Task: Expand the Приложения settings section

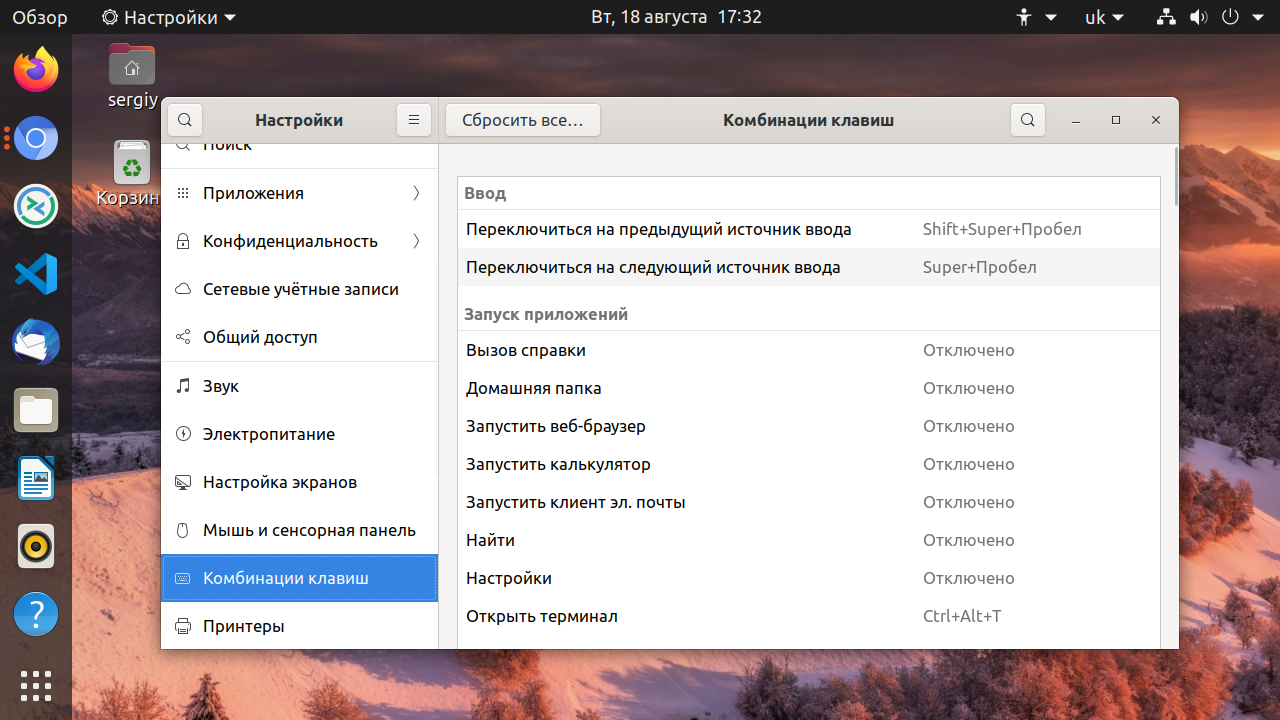Action: click(x=300, y=193)
